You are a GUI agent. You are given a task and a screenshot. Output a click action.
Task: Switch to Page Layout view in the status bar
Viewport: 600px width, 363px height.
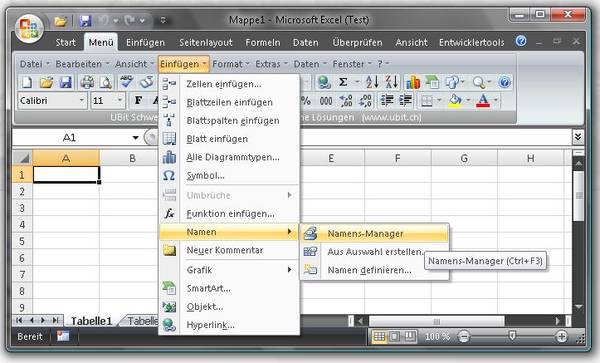pyautogui.click(x=394, y=337)
